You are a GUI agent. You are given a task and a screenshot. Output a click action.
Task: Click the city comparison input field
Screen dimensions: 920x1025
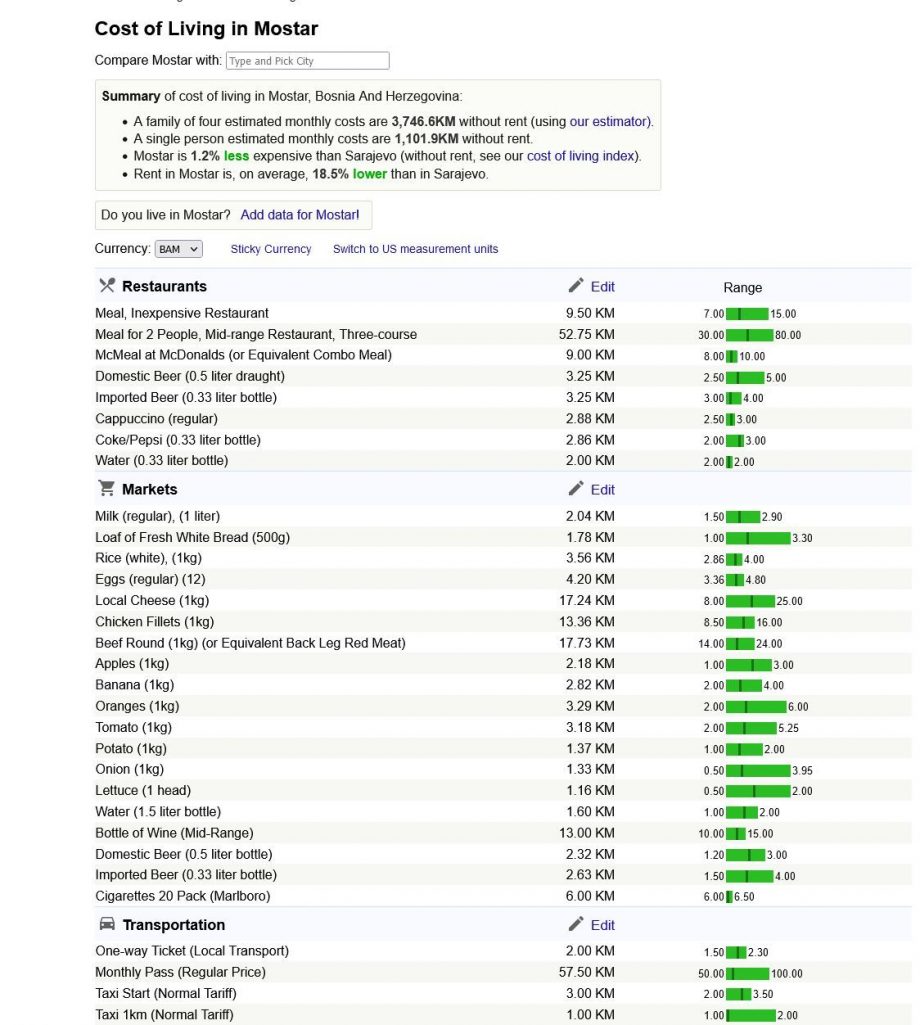pyautogui.click(x=308, y=61)
